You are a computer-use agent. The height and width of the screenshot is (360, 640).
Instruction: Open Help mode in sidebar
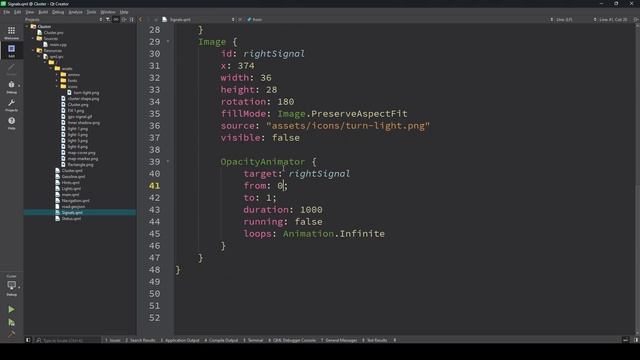tap(11, 123)
